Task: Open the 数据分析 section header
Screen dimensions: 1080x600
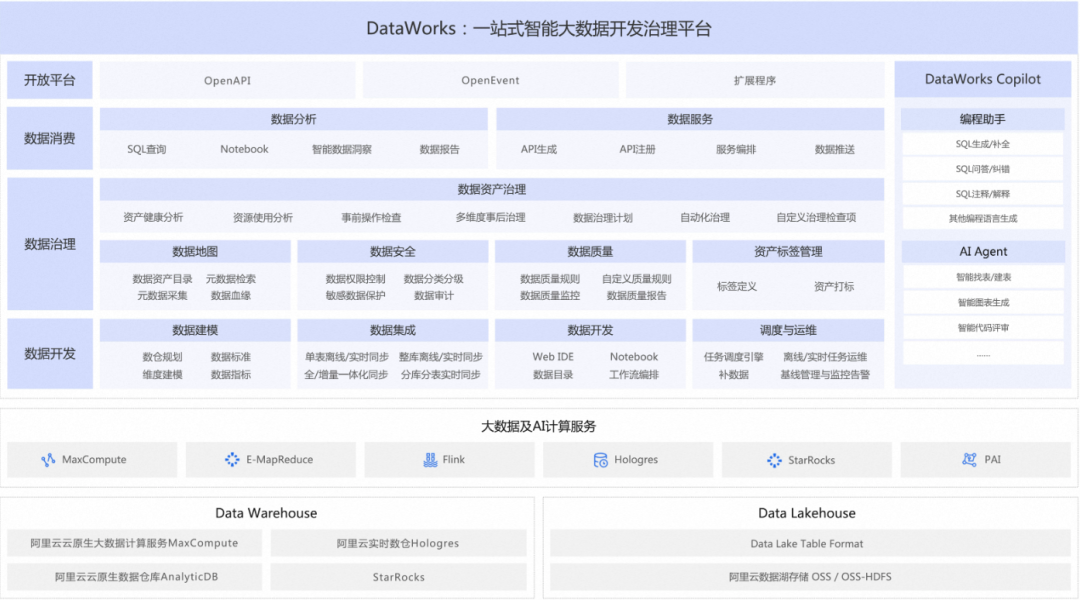Action: click(293, 119)
